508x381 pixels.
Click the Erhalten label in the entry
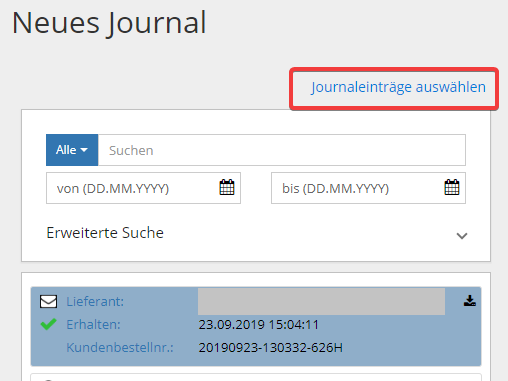click(x=93, y=325)
